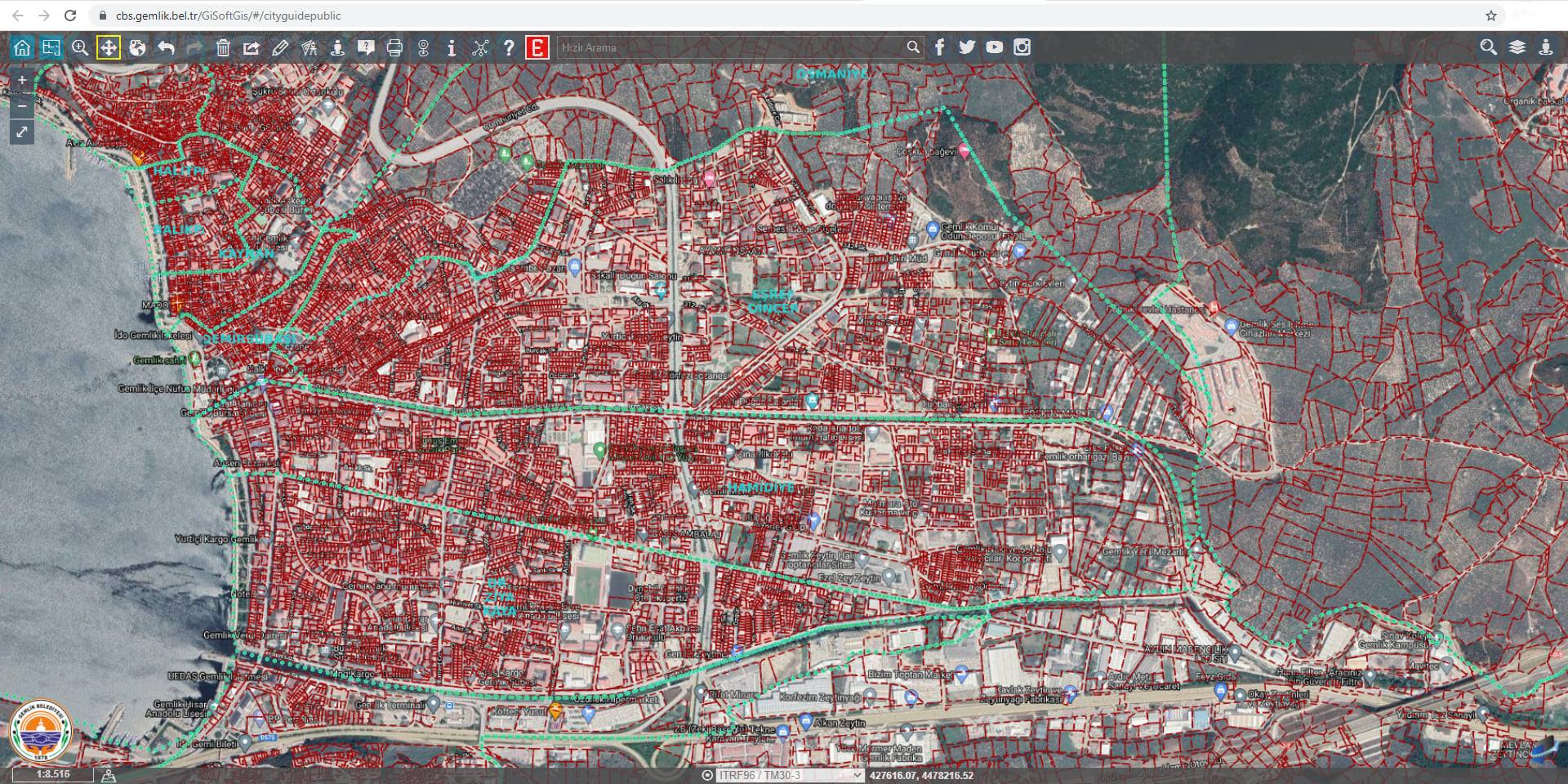Click the coordinate readout 427616.07, 4478216.52
This screenshot has height=784, width=1568.
tap(921, 776)
